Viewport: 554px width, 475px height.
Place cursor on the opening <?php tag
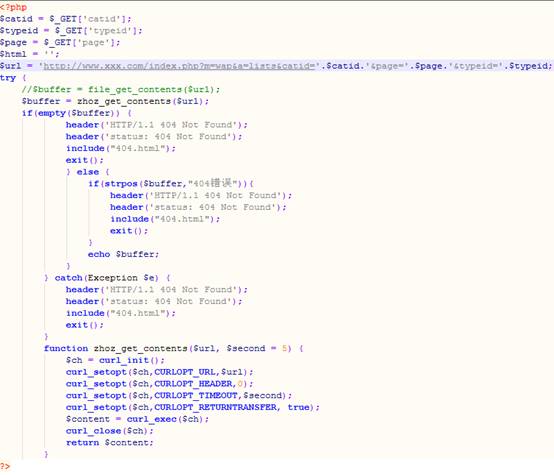tap(13, 7)
